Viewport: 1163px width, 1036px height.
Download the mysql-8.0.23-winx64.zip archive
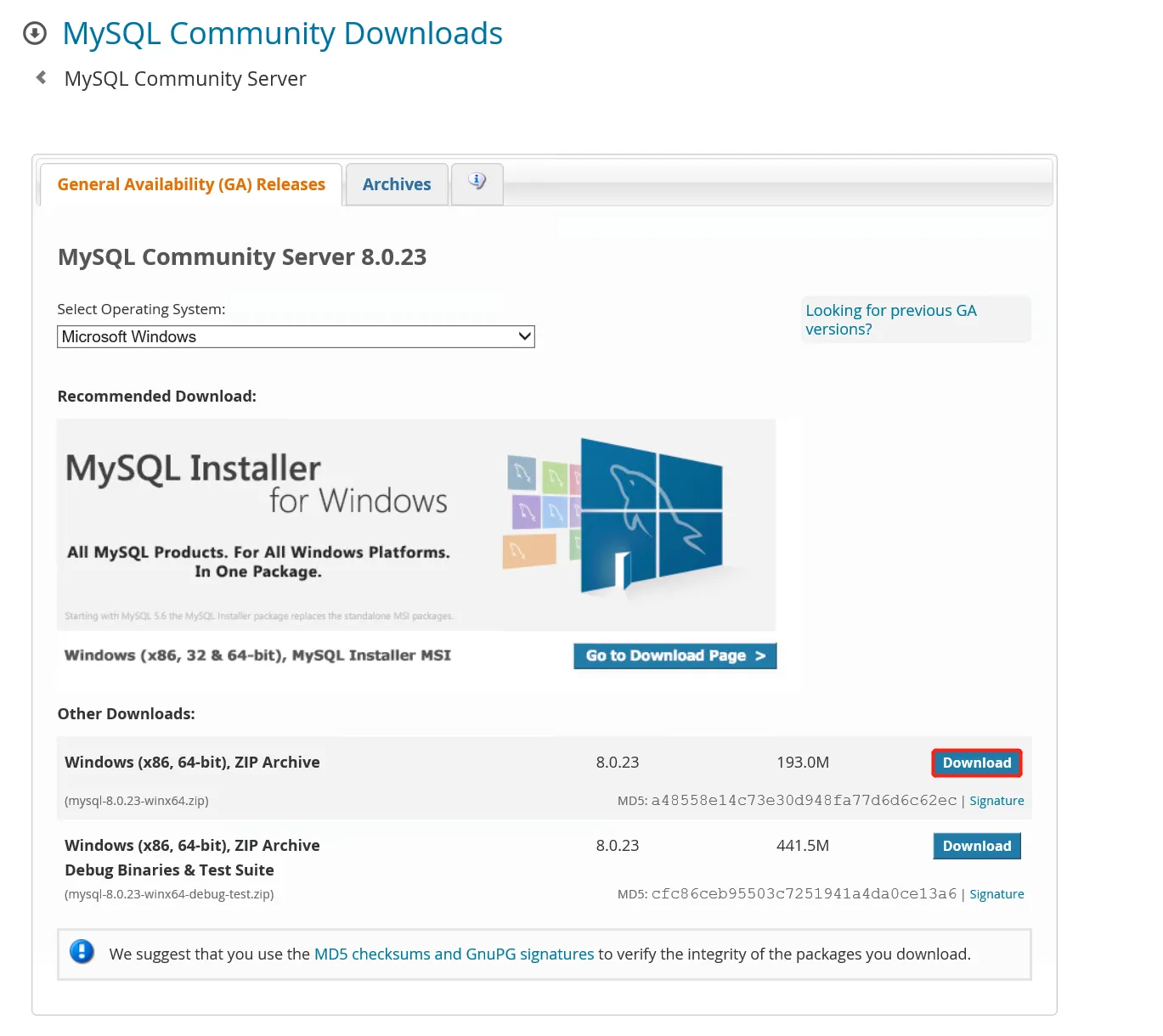pos(976,763)
